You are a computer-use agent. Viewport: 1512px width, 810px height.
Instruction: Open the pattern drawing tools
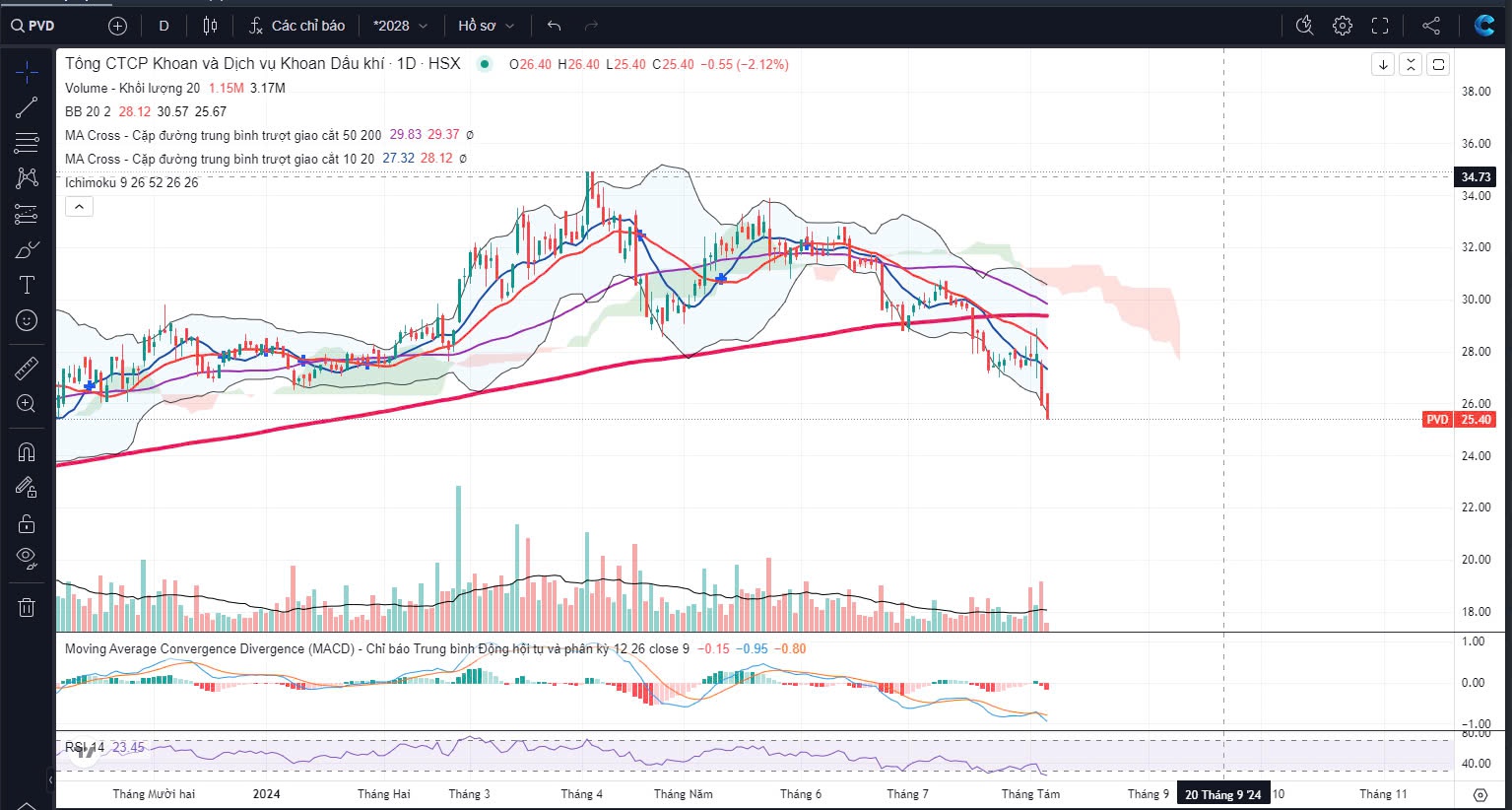click(x=27, y=178)
